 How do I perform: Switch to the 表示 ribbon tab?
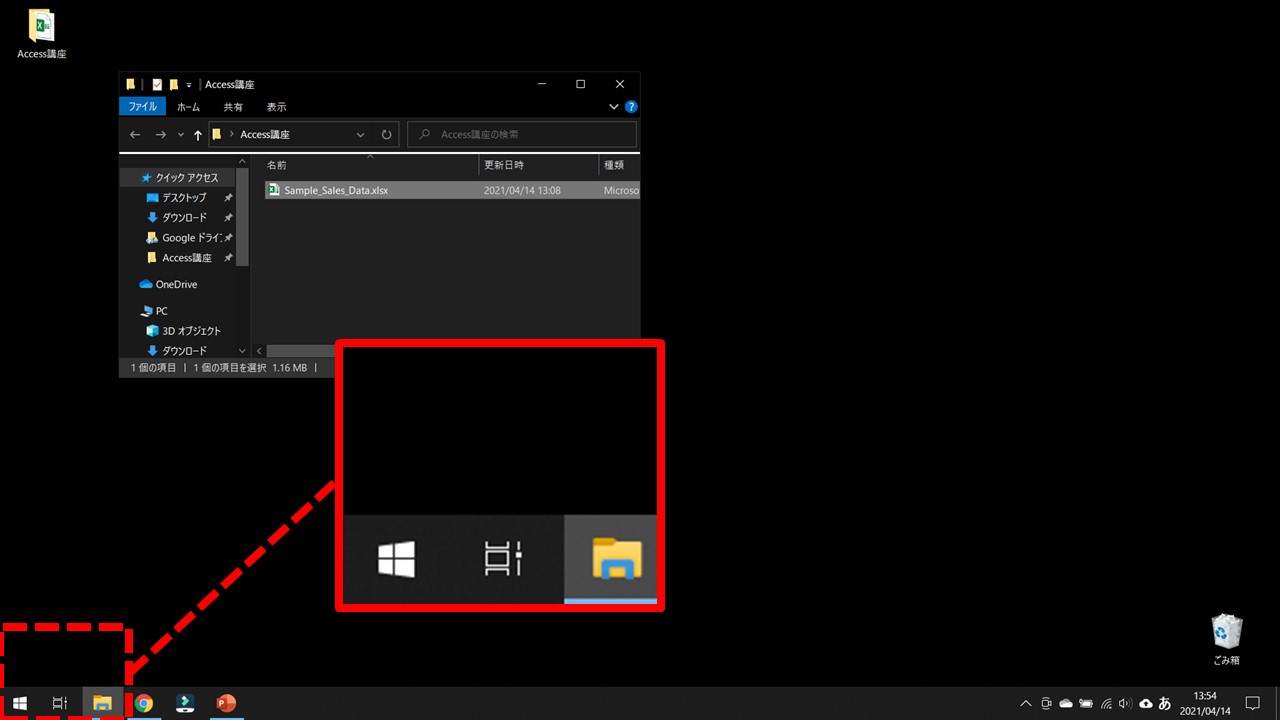pyautogui.click(x=276, y=107)
